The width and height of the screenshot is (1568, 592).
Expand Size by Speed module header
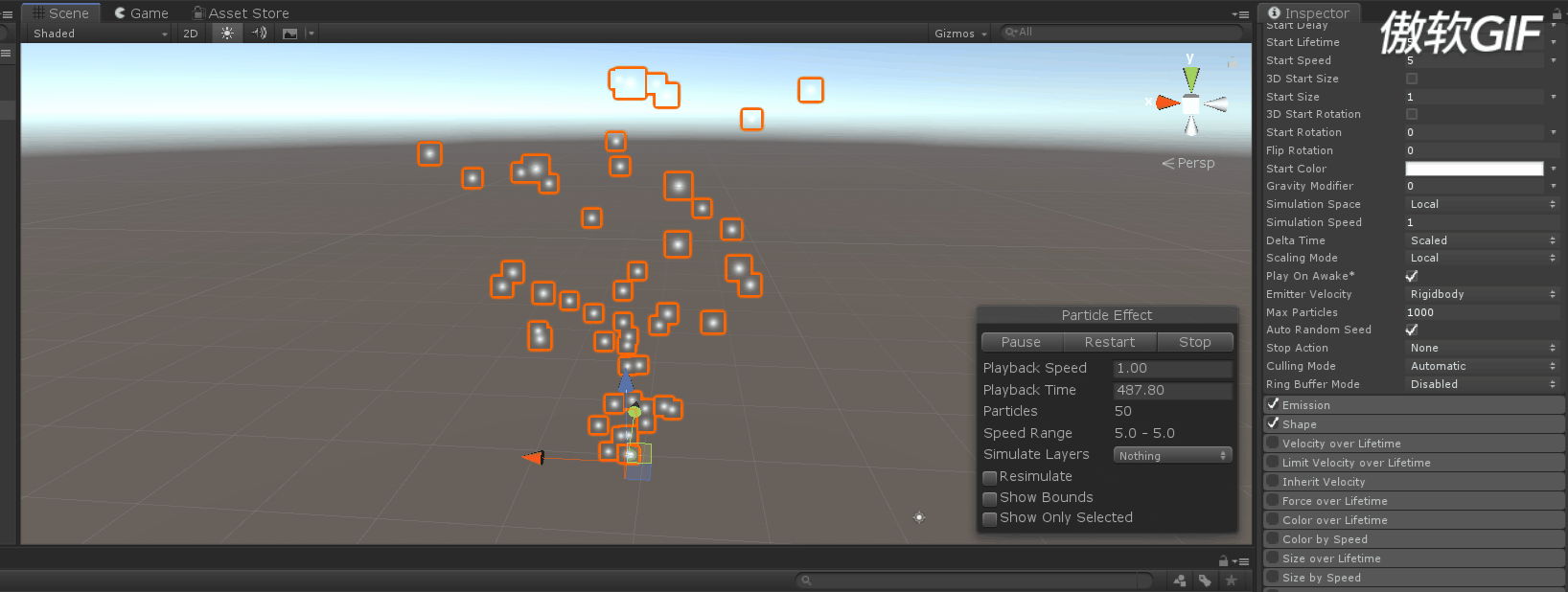coord(1415,578)
